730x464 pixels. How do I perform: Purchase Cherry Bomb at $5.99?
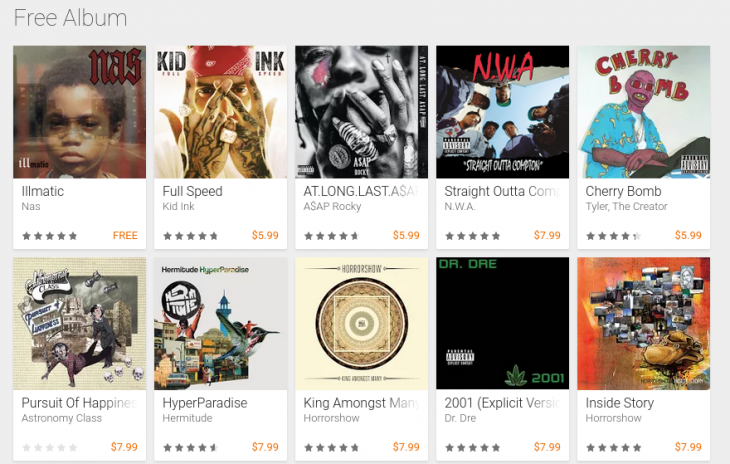coord(688,235)
